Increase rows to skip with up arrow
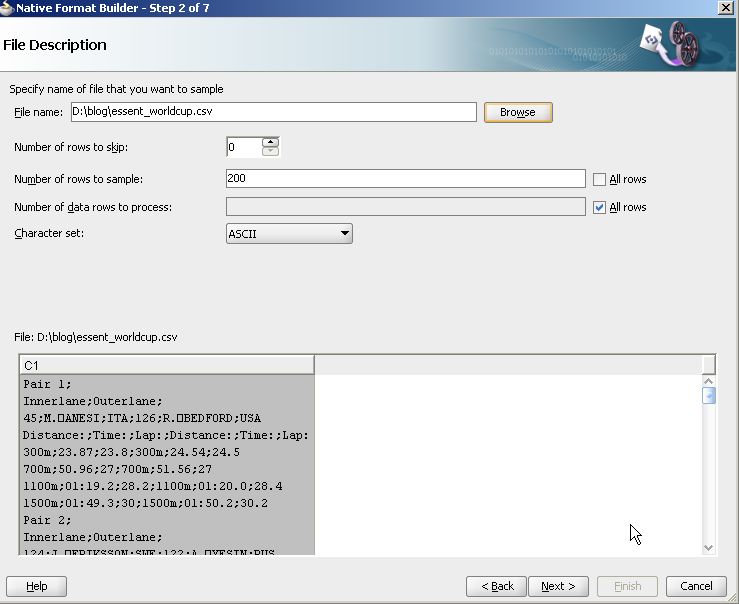The height and width of the screenshot is (604, 739). (270, 142)
